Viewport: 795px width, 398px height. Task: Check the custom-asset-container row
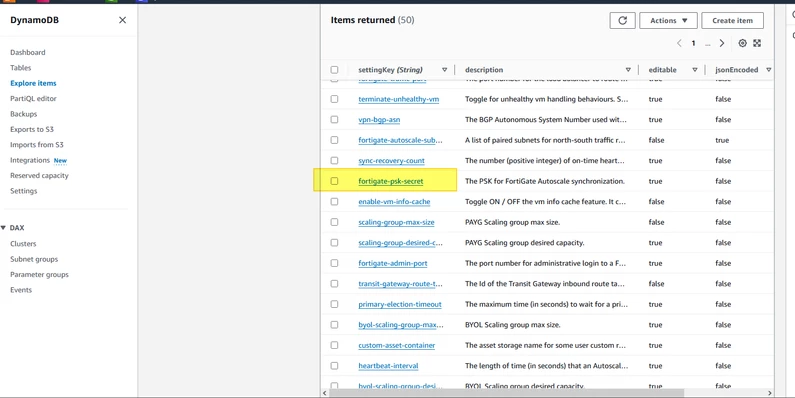[x=334, y=345]
